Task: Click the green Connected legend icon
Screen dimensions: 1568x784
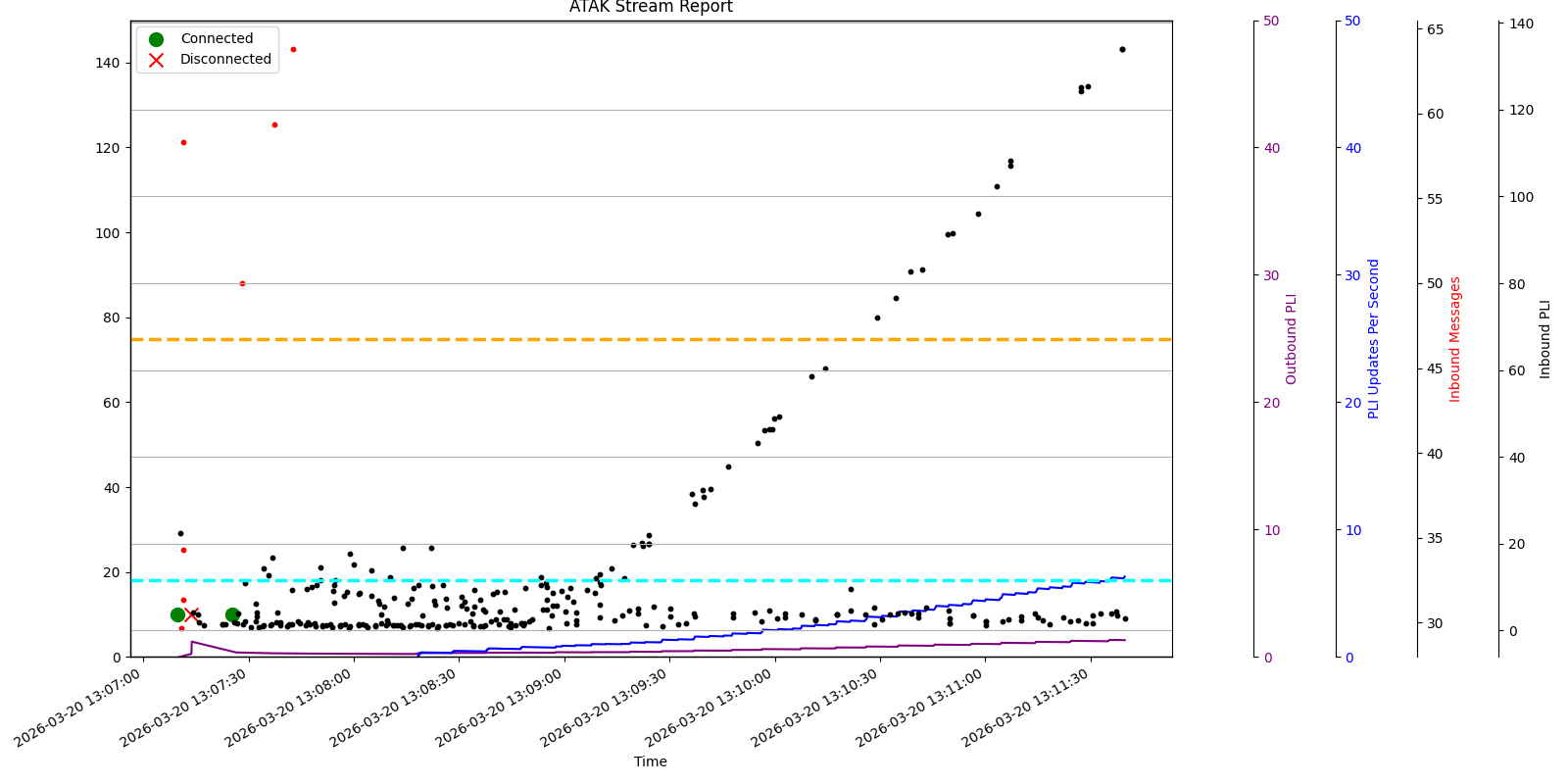Action: [x=156, y=39]
